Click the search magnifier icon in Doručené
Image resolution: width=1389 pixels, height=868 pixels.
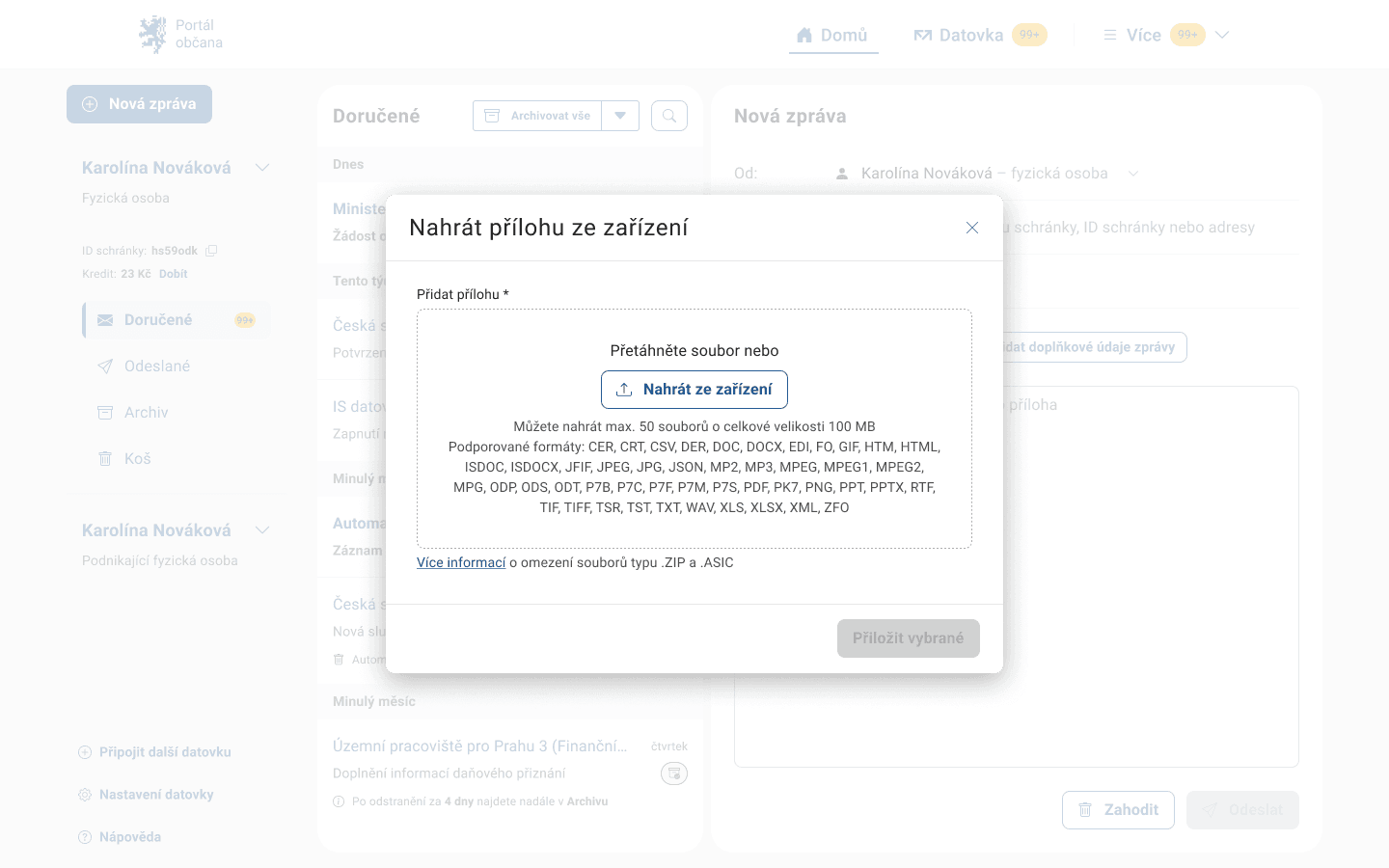point(669,116)
